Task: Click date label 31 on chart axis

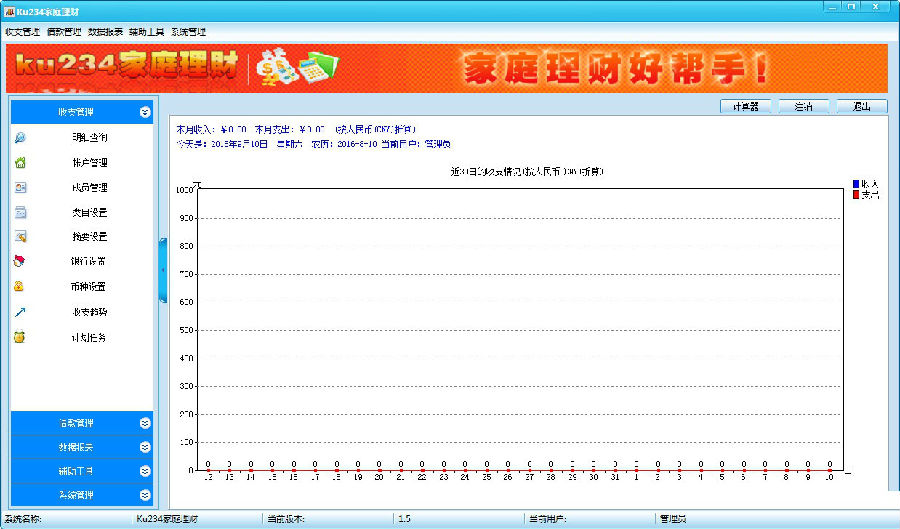Action: (x=615, y=477)
